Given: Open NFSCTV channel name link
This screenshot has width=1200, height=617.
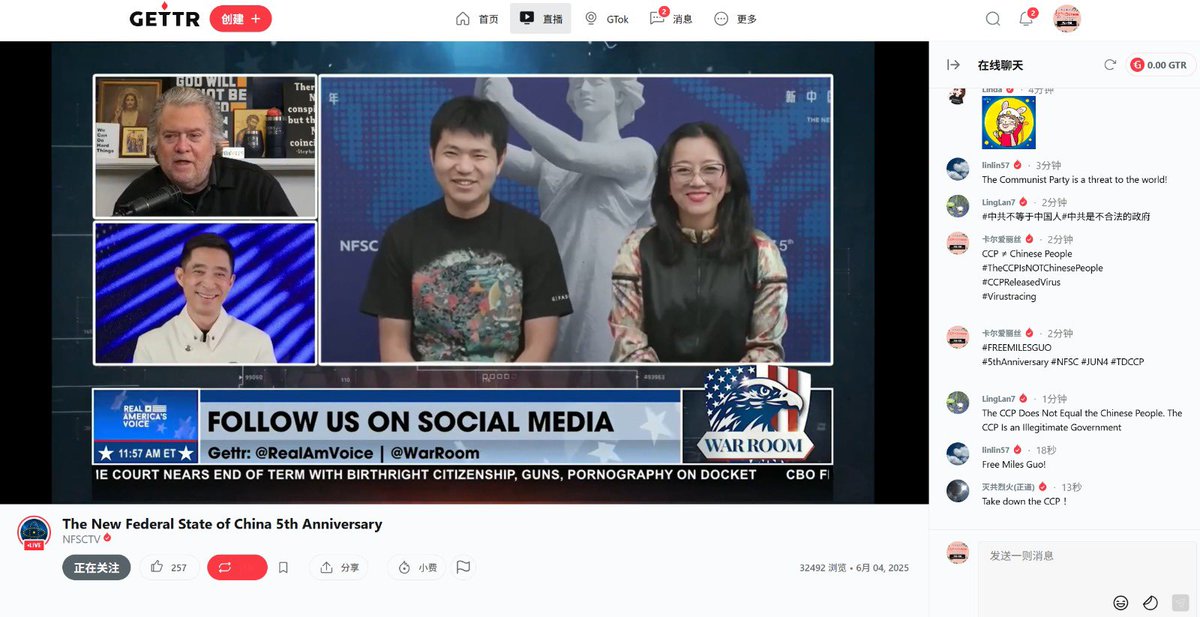Looking at the screenshot, I should (80, 539).
